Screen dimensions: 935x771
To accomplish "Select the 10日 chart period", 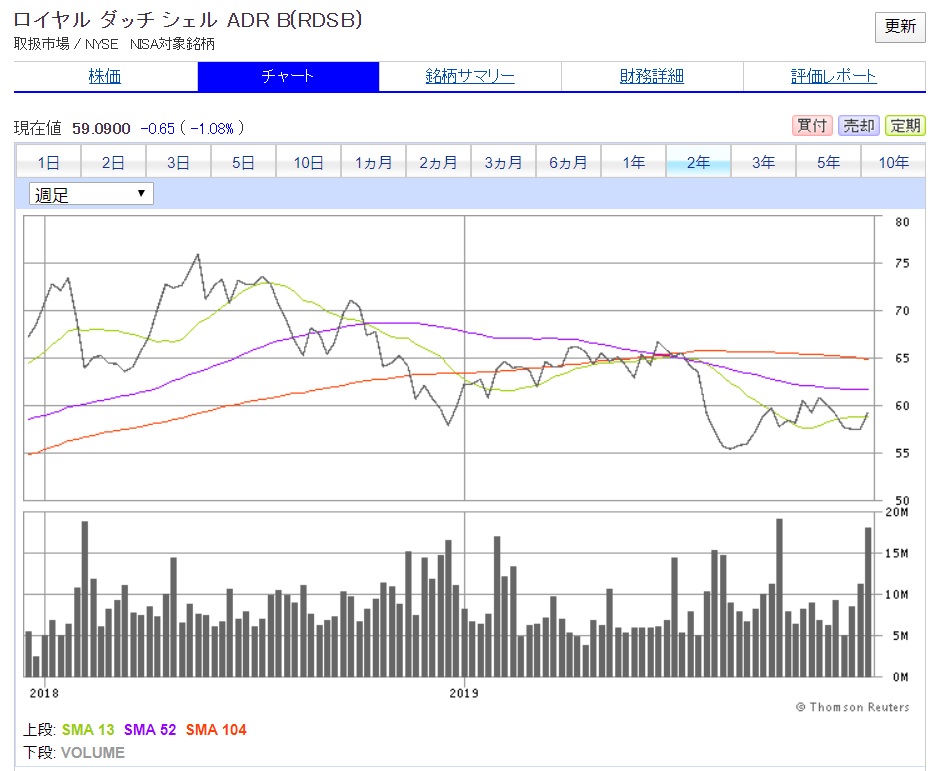I will pos(308,162).
